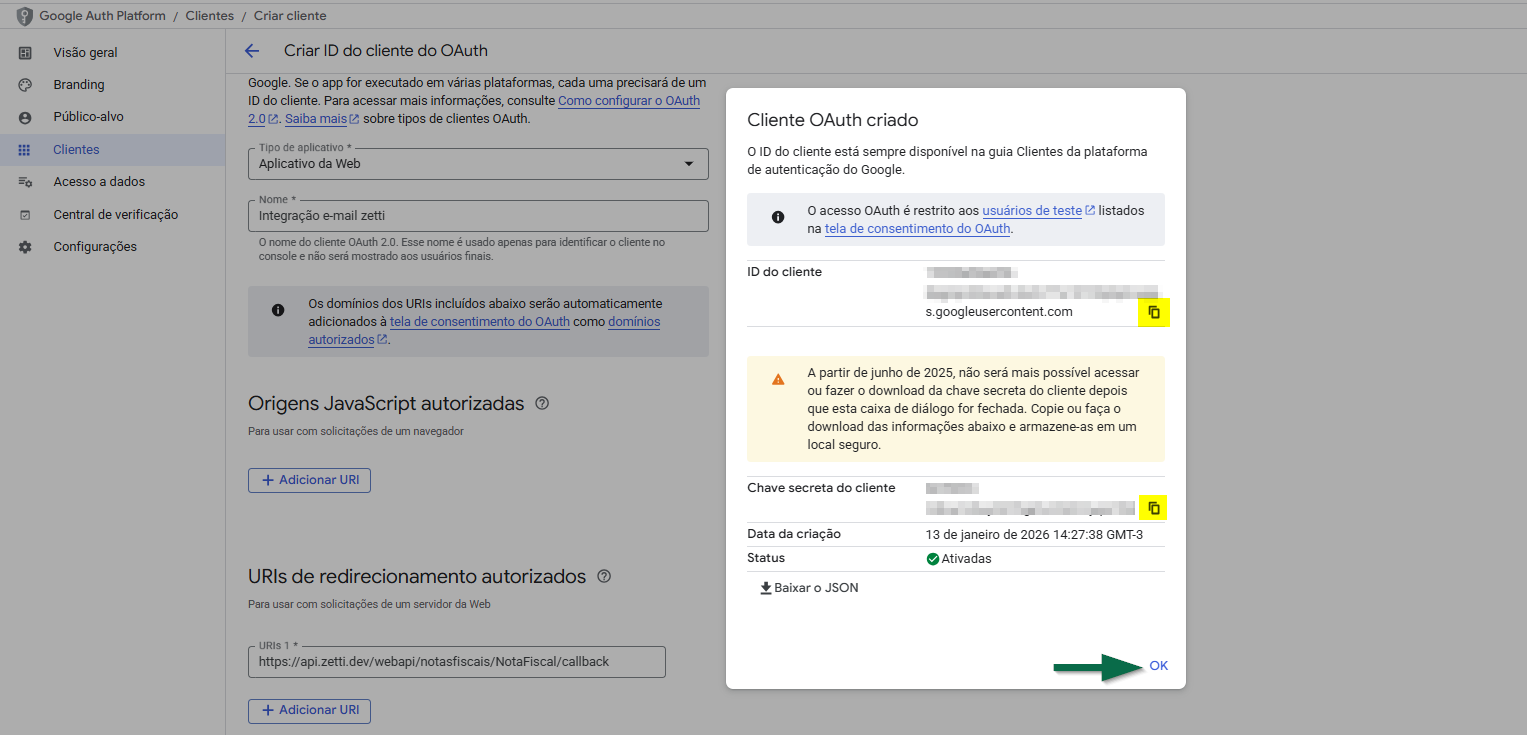Add URI under Origens JavaScript autorizadas
This screenshot has height=735, width=1527.
(310, 480)
